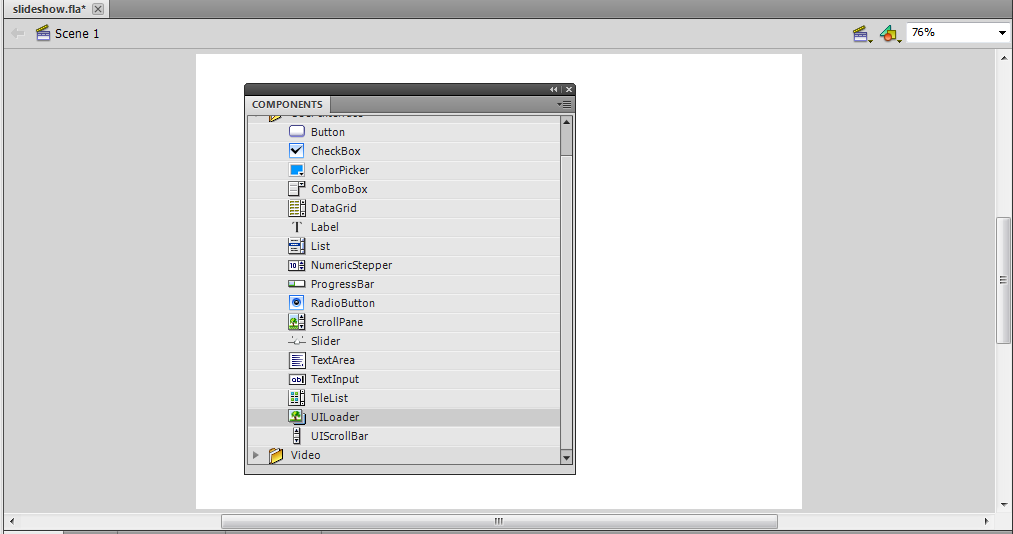The image size is (1013, 534).
Task: Select the TileList component icon
Action: (297, 398)
